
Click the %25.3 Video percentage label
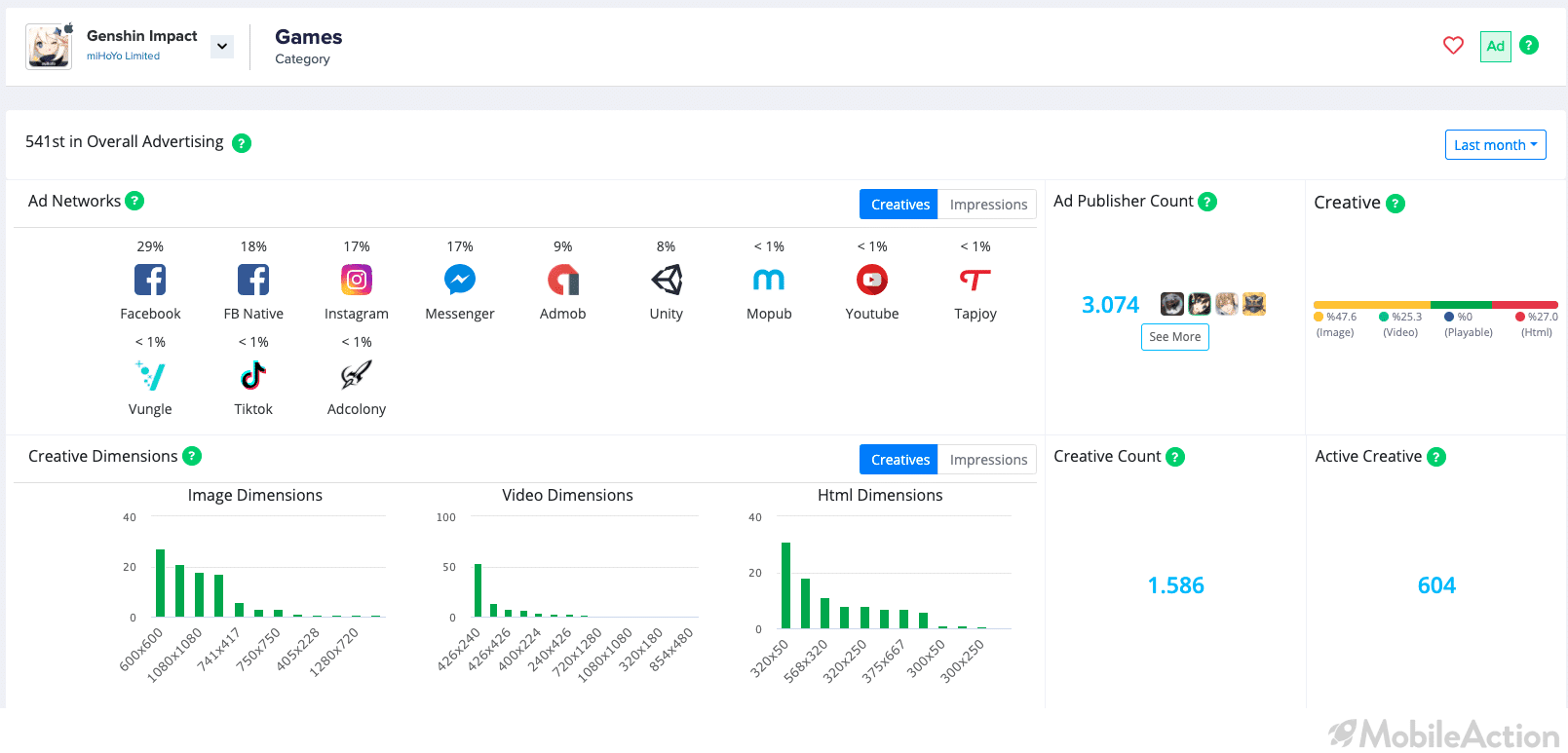coord(1406,317)
